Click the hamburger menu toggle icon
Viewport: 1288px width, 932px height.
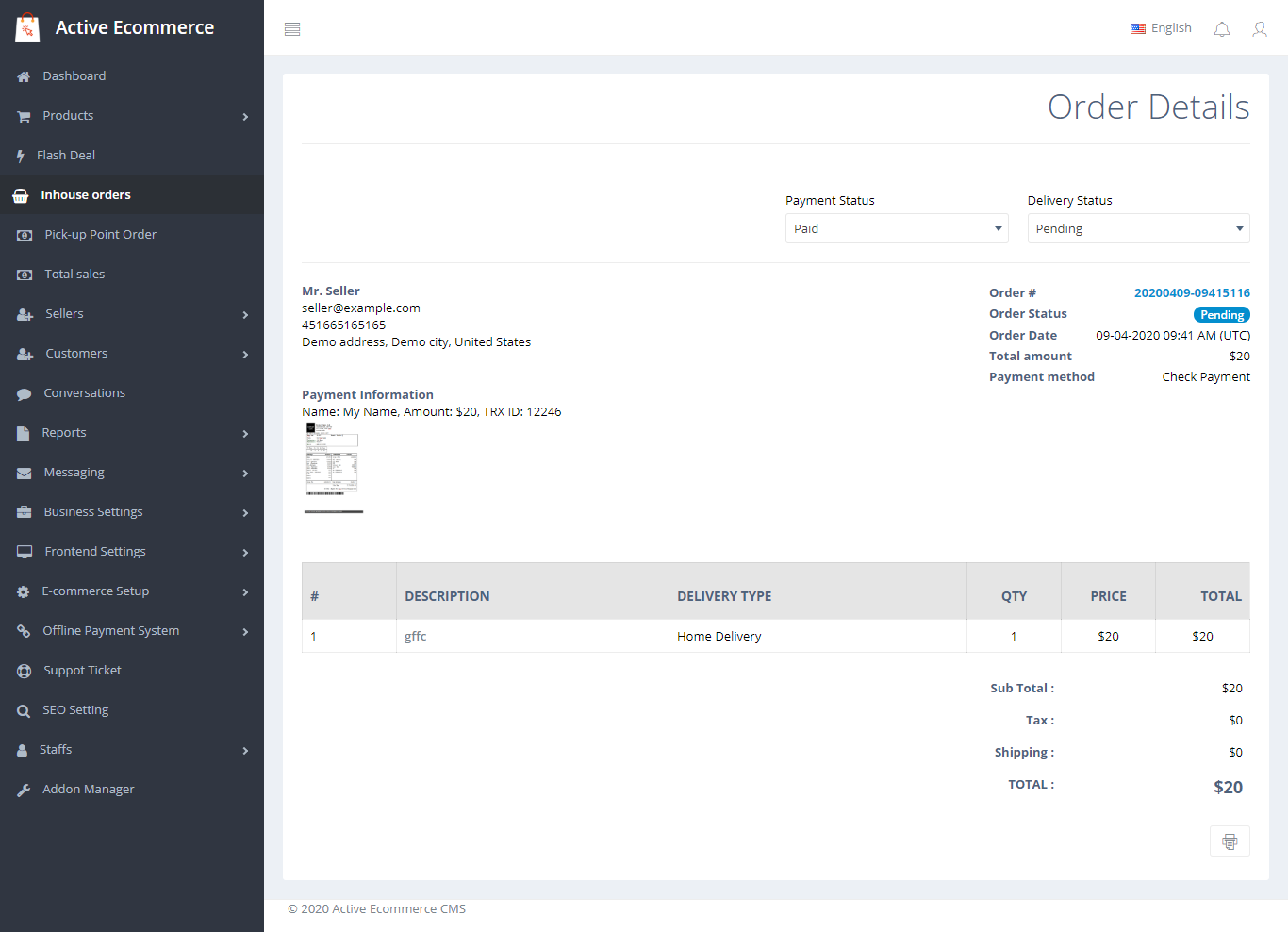[x=292, y=29]
